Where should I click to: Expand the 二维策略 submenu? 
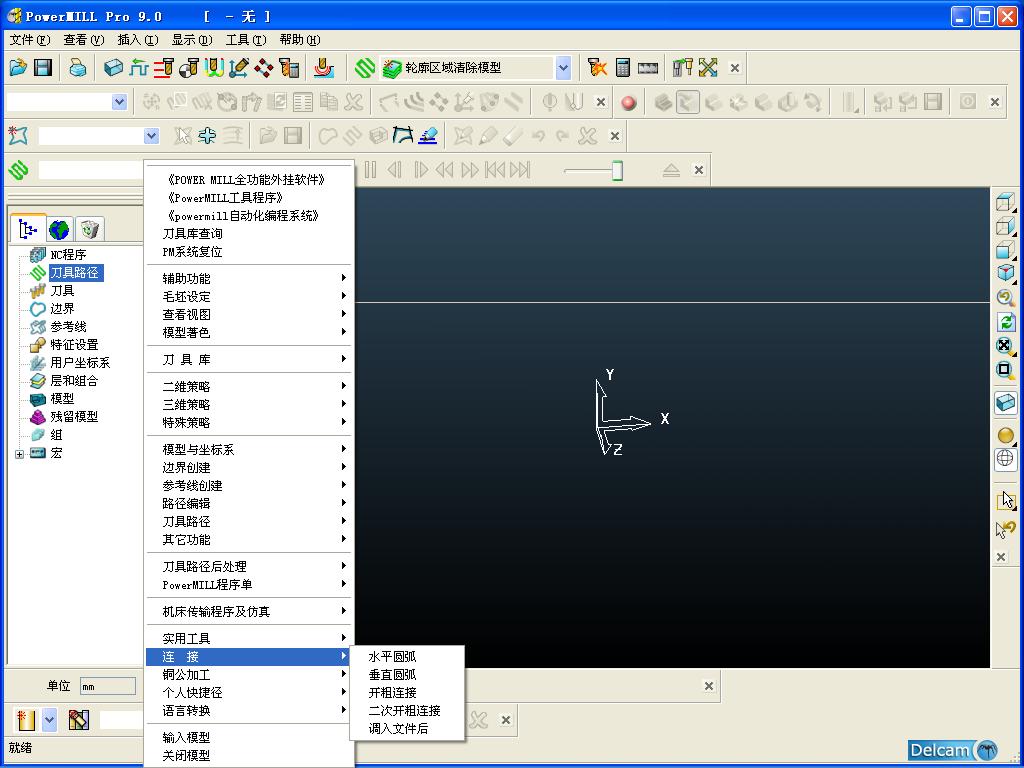(x=249, y=387)
